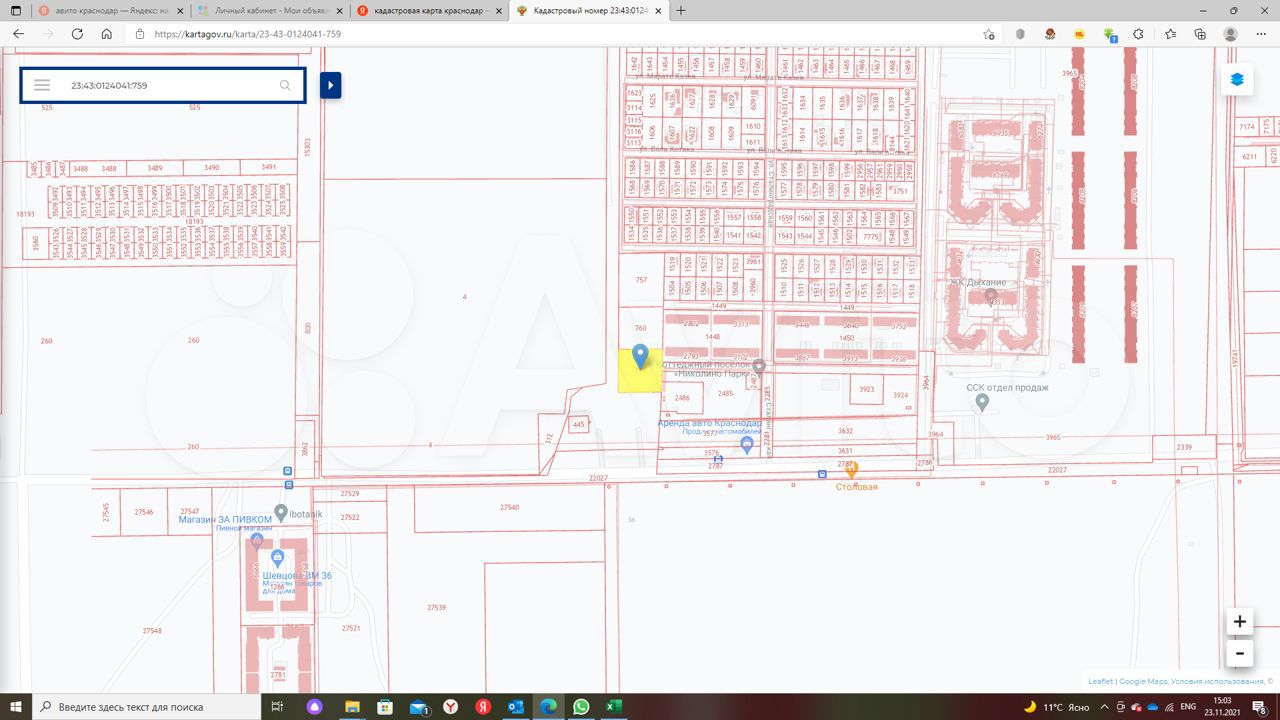Click the blue marker on yellow parcel

(640, 355)
